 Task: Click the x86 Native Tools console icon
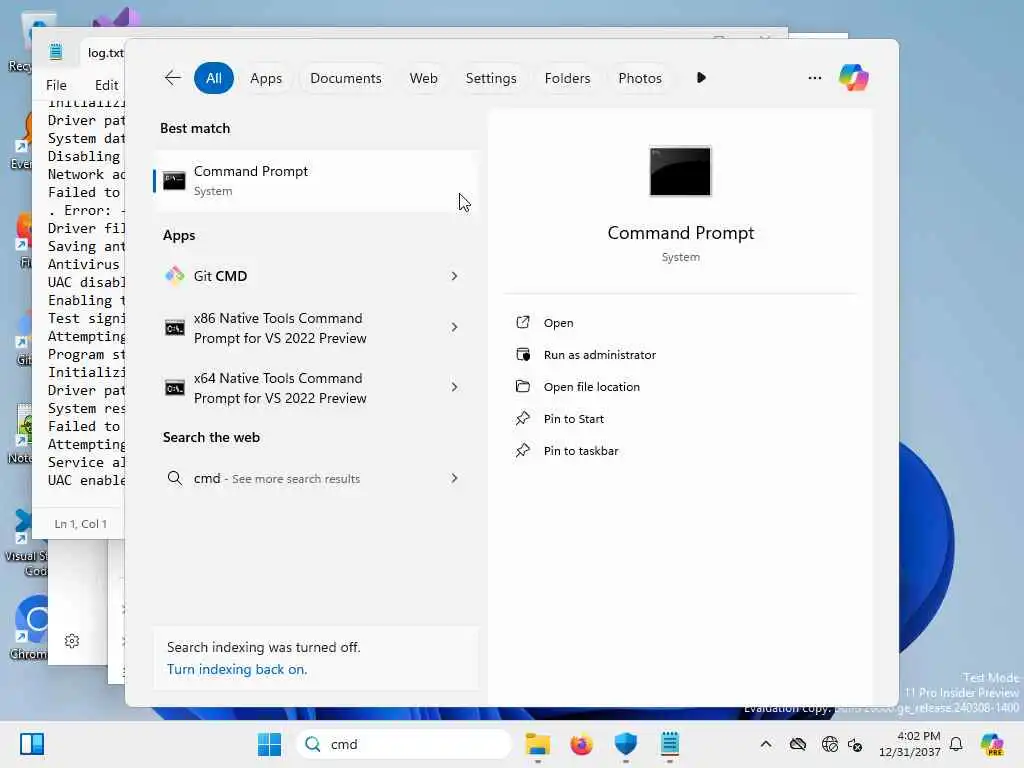(x=174, y=328)
